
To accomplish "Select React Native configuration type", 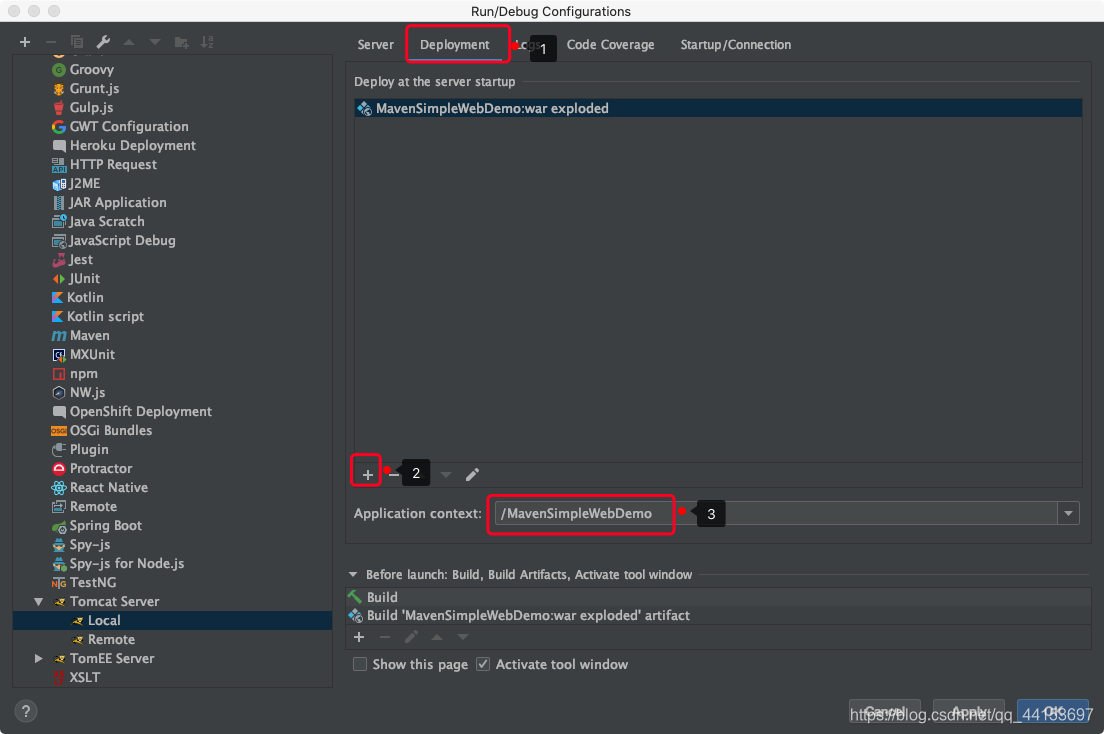I will (108, 487).
